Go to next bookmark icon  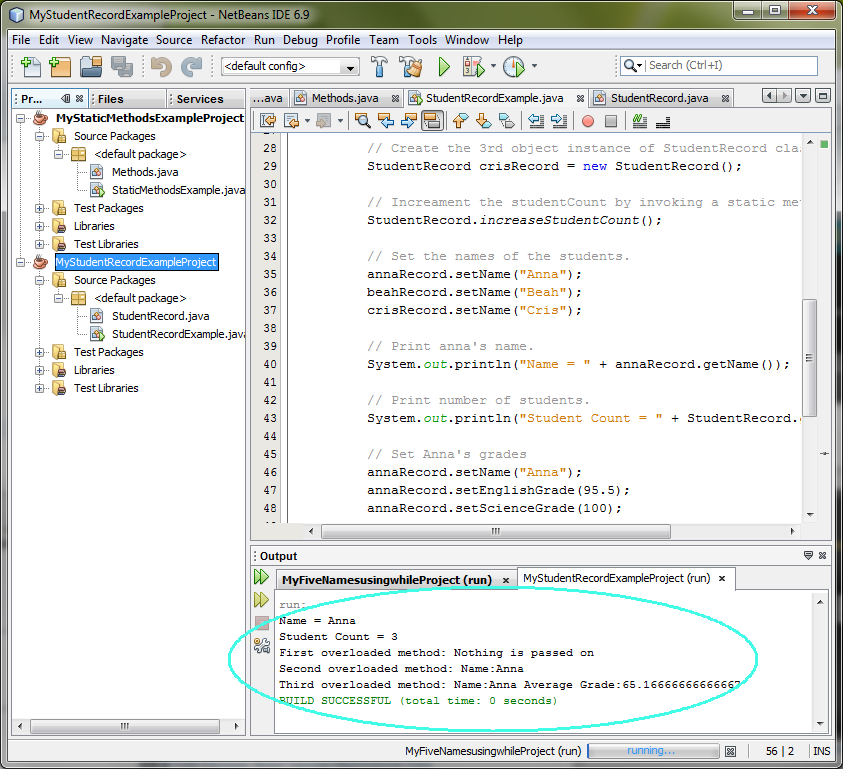(483, 121)
